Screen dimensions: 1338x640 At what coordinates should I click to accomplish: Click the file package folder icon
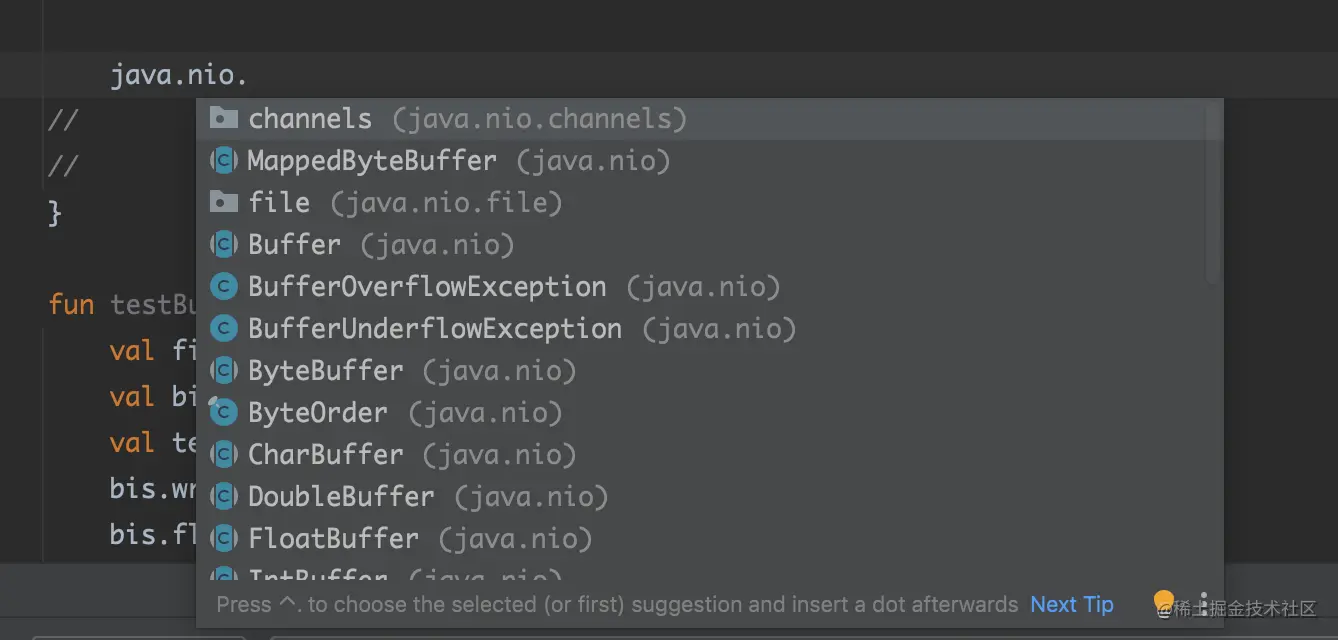[223, 202]
